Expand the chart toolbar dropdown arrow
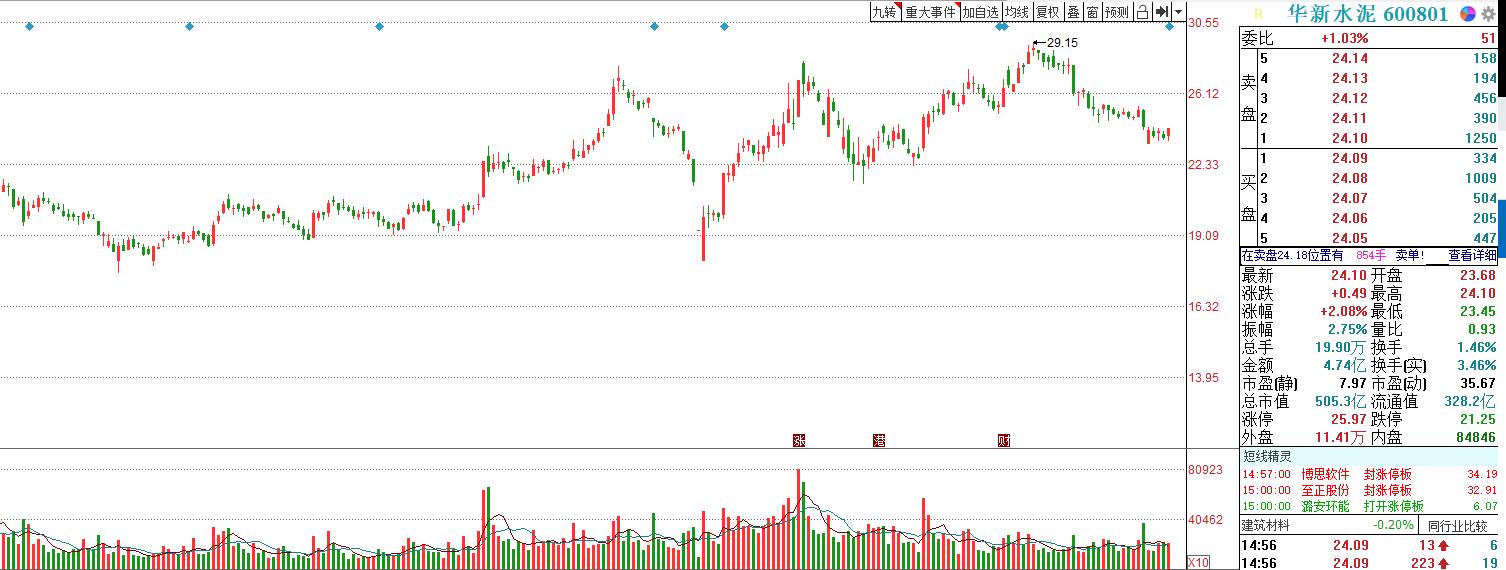Image resolution: width=1506 pixels, height=570 pixels. click(1179, 13)
